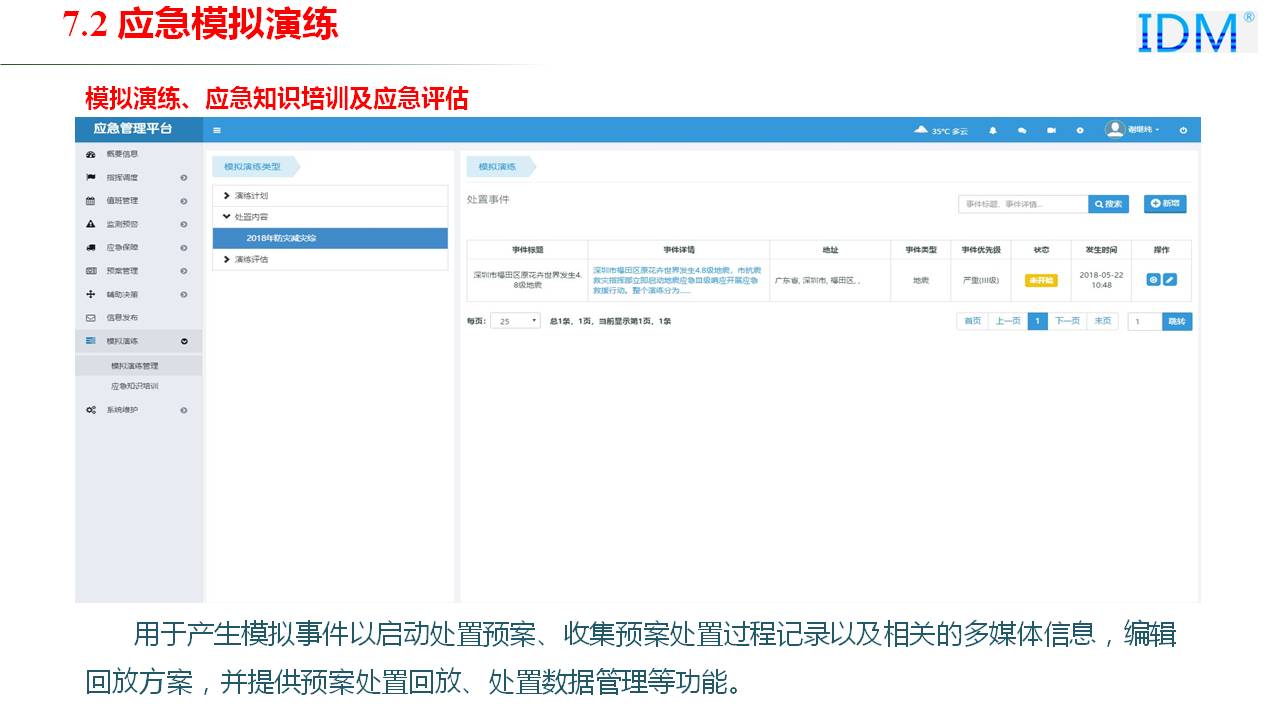Expand the 演练评估 tree node
The height and width of the screenshot is (720, 1280).
click(x=227, y=259)
